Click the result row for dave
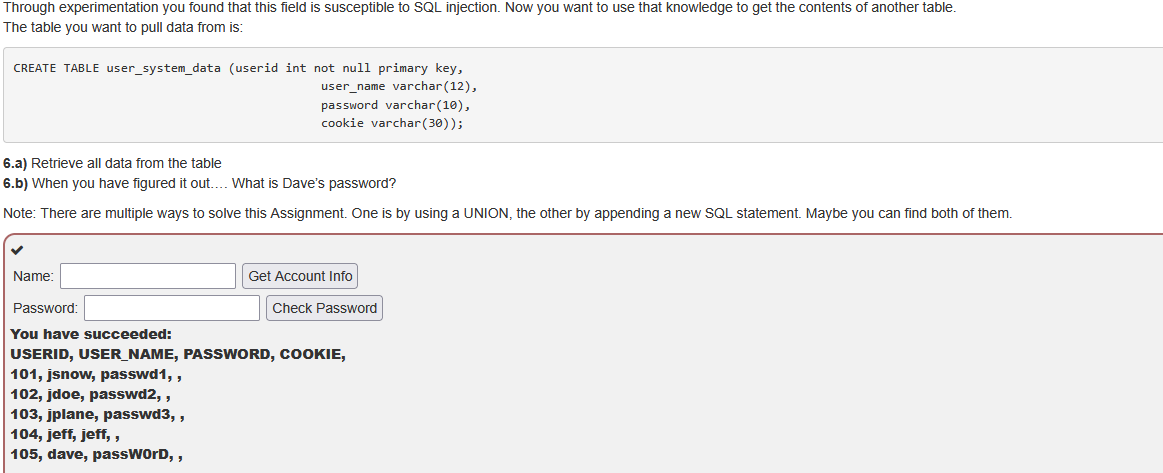Viewport: 1163px width, 473px height. pyautogui.click(x=96, y=454)
